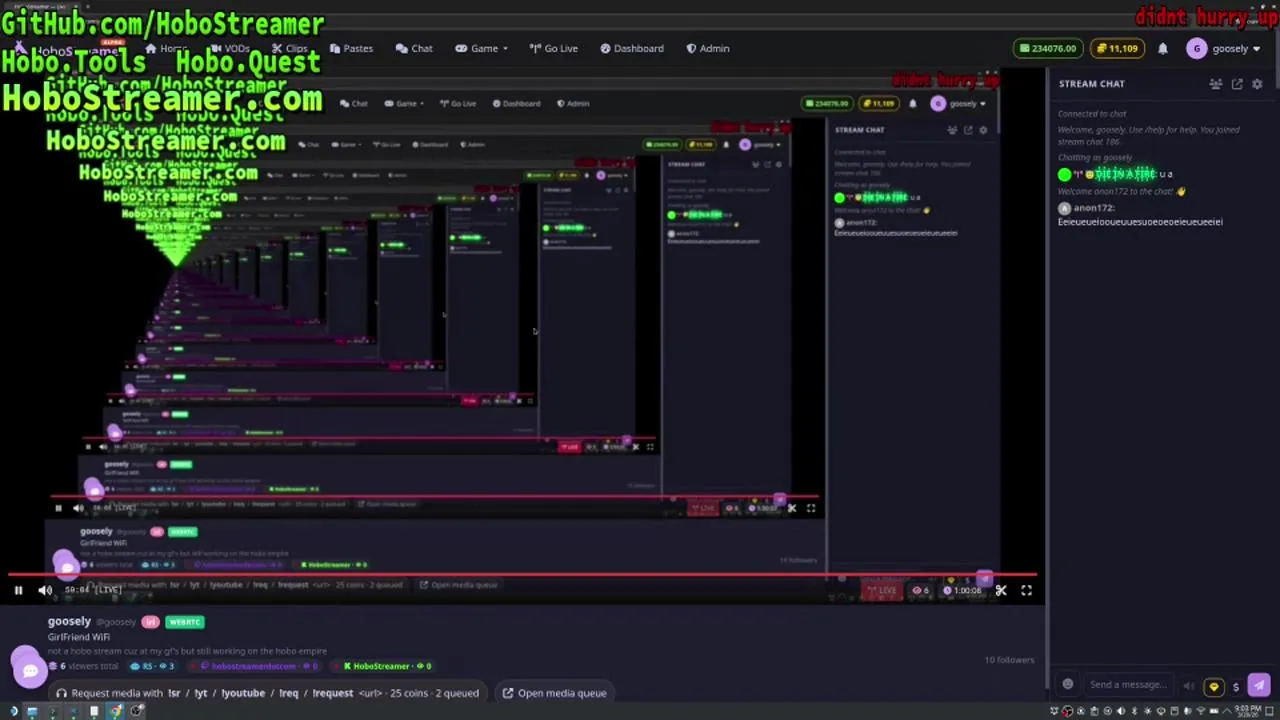
Task: Open the notifications bell
Action: [x=1163, y=48]
